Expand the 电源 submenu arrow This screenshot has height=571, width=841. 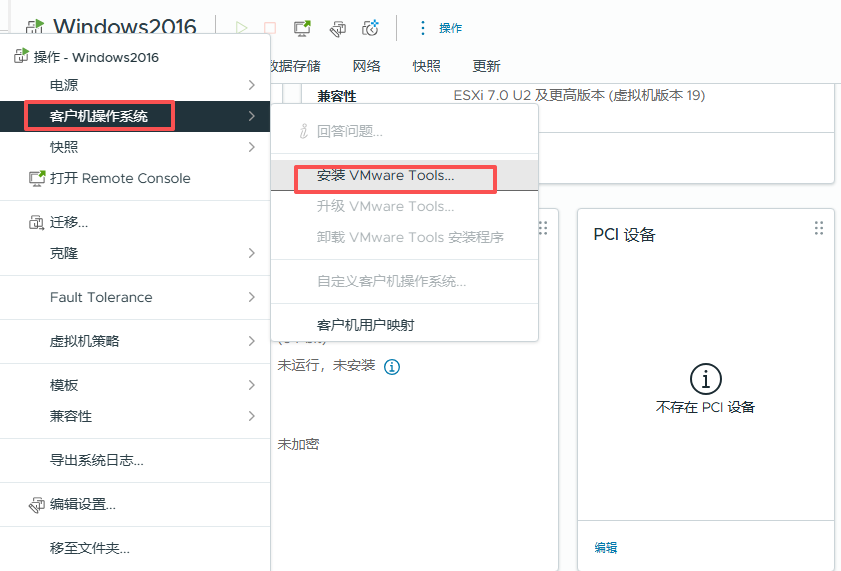(252, 85)
